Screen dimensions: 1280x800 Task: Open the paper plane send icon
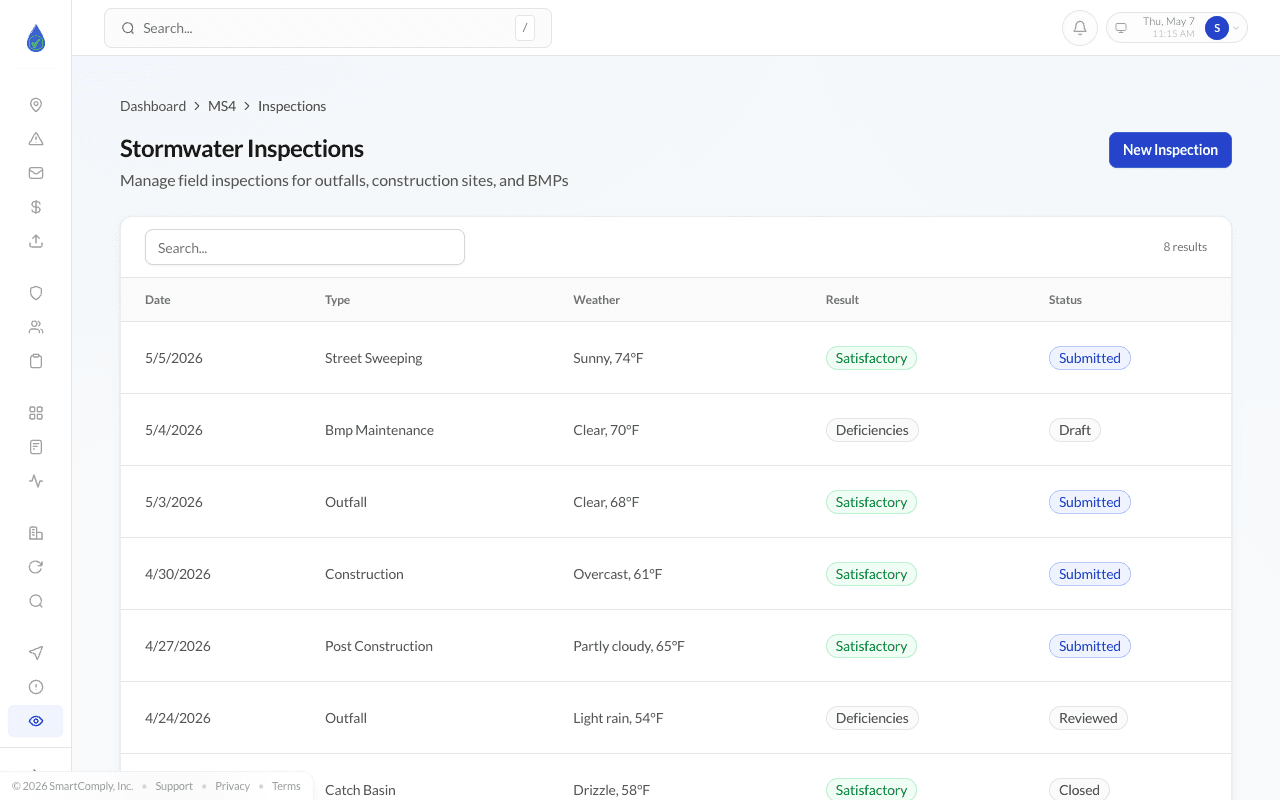[x=36, y=653]
